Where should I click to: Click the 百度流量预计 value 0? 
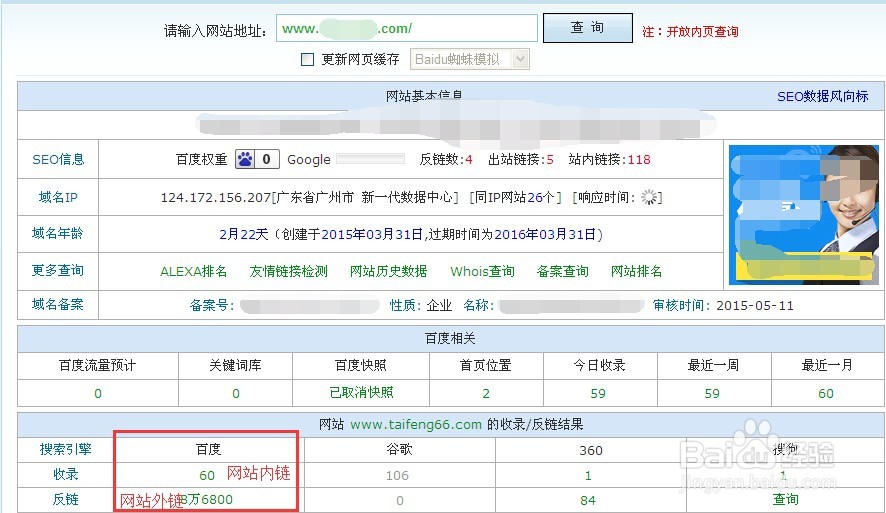coord(98,393)
